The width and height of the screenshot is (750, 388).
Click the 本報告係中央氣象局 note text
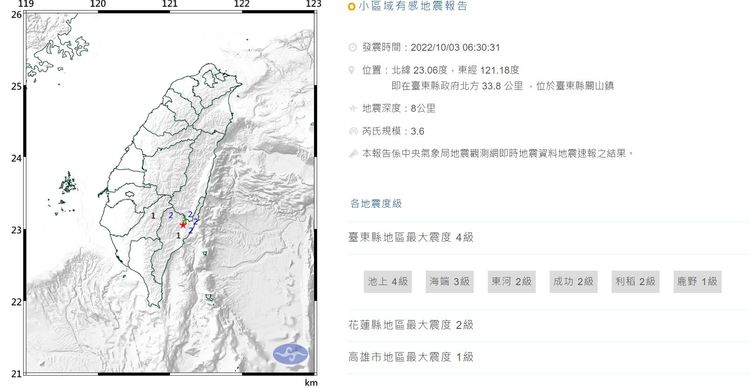pyautogui.click(x=497, y=154)
